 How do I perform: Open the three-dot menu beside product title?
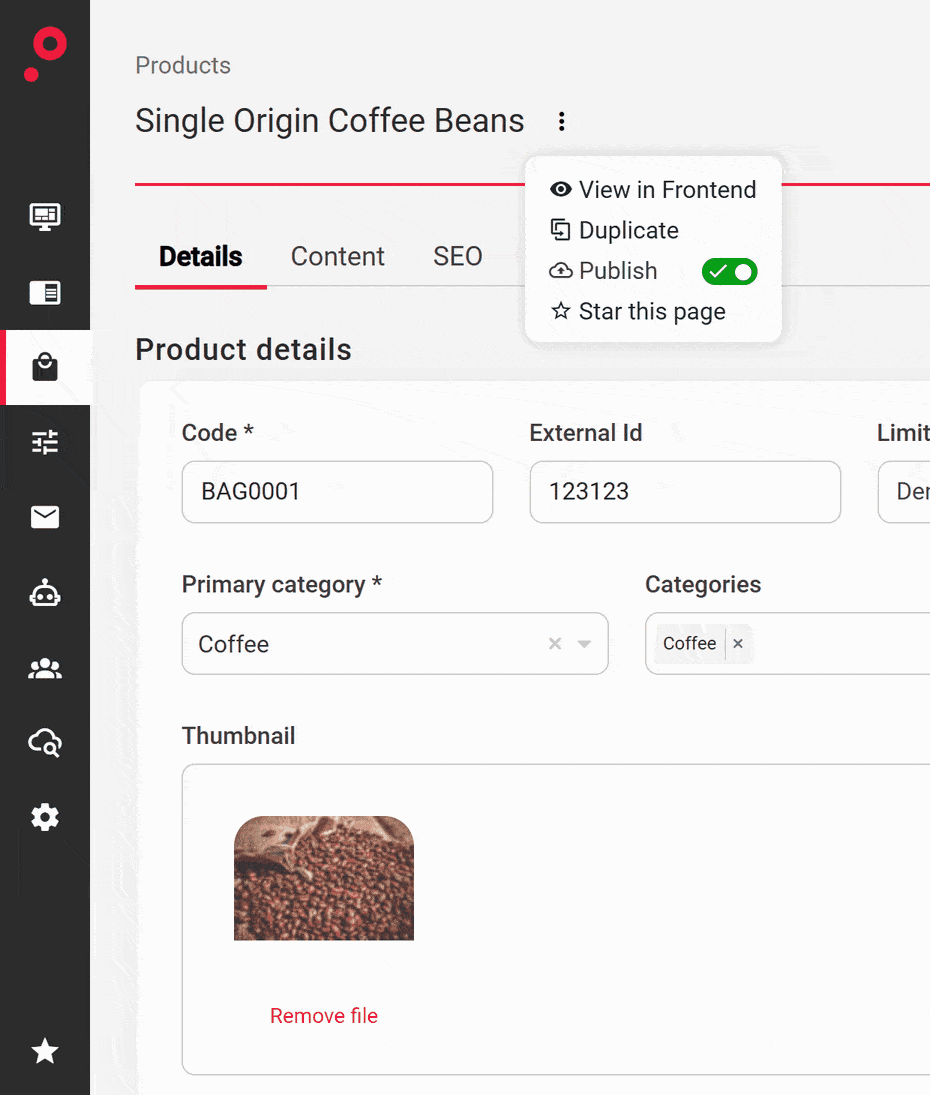[561, 122]
